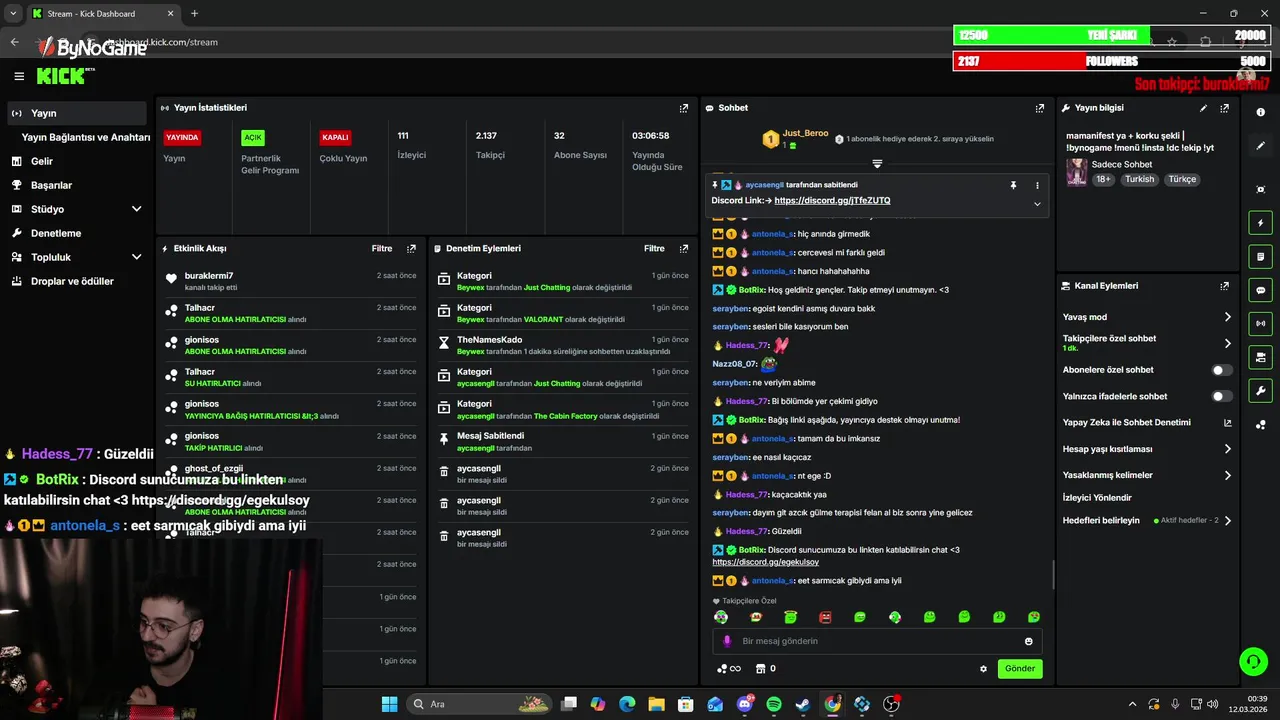Pop out the Yayın İstatistikleri panel
This screenshot has width=1280, height=720.
pos(684,108)
